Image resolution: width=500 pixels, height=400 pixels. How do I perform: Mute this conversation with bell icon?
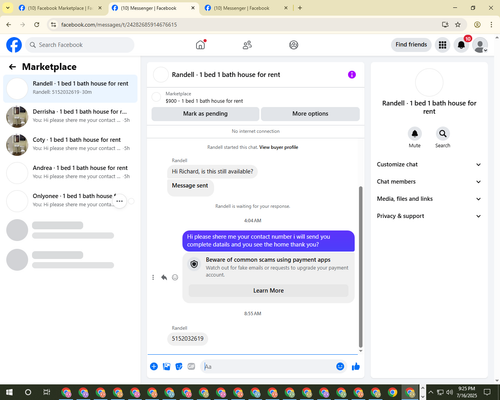coord(415,134)
